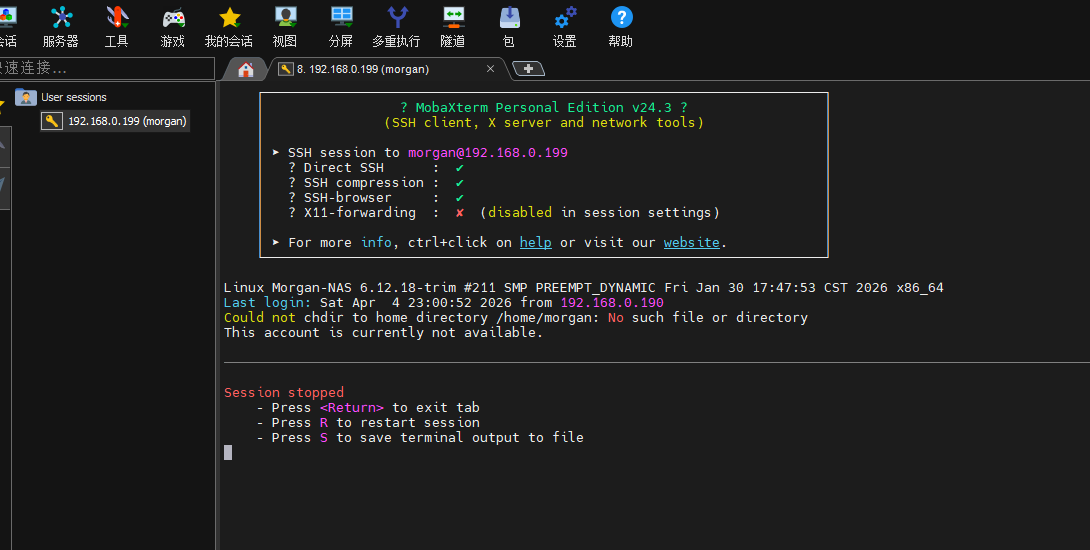Screen dimensions: 1090x550
Task: Click 'This account is currently not available.' line
Action: [x=383, y=332]
